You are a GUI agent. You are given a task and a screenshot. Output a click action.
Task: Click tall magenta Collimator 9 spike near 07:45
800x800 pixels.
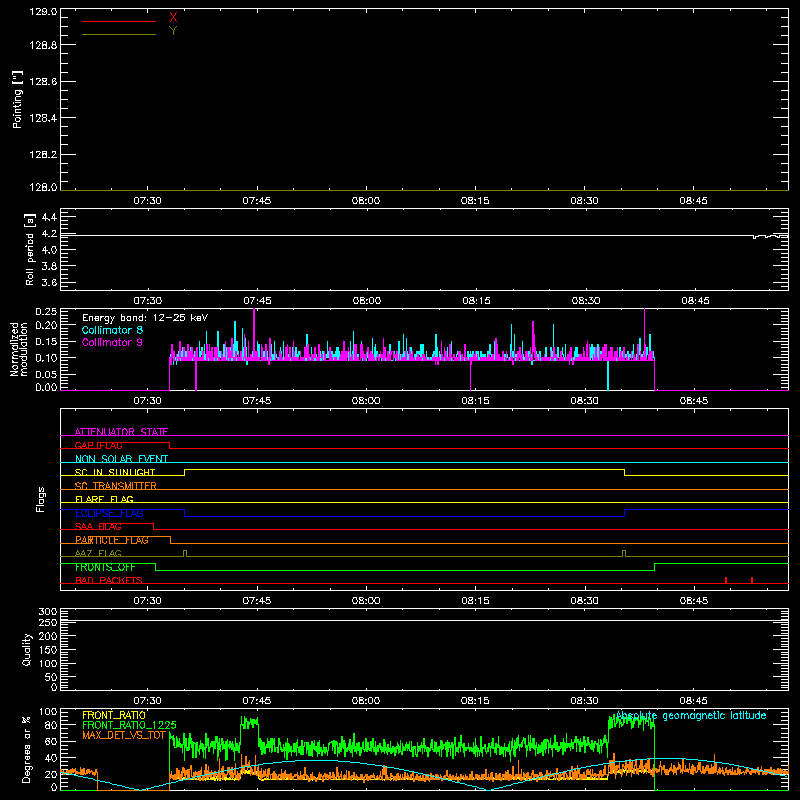pos(254,334)
